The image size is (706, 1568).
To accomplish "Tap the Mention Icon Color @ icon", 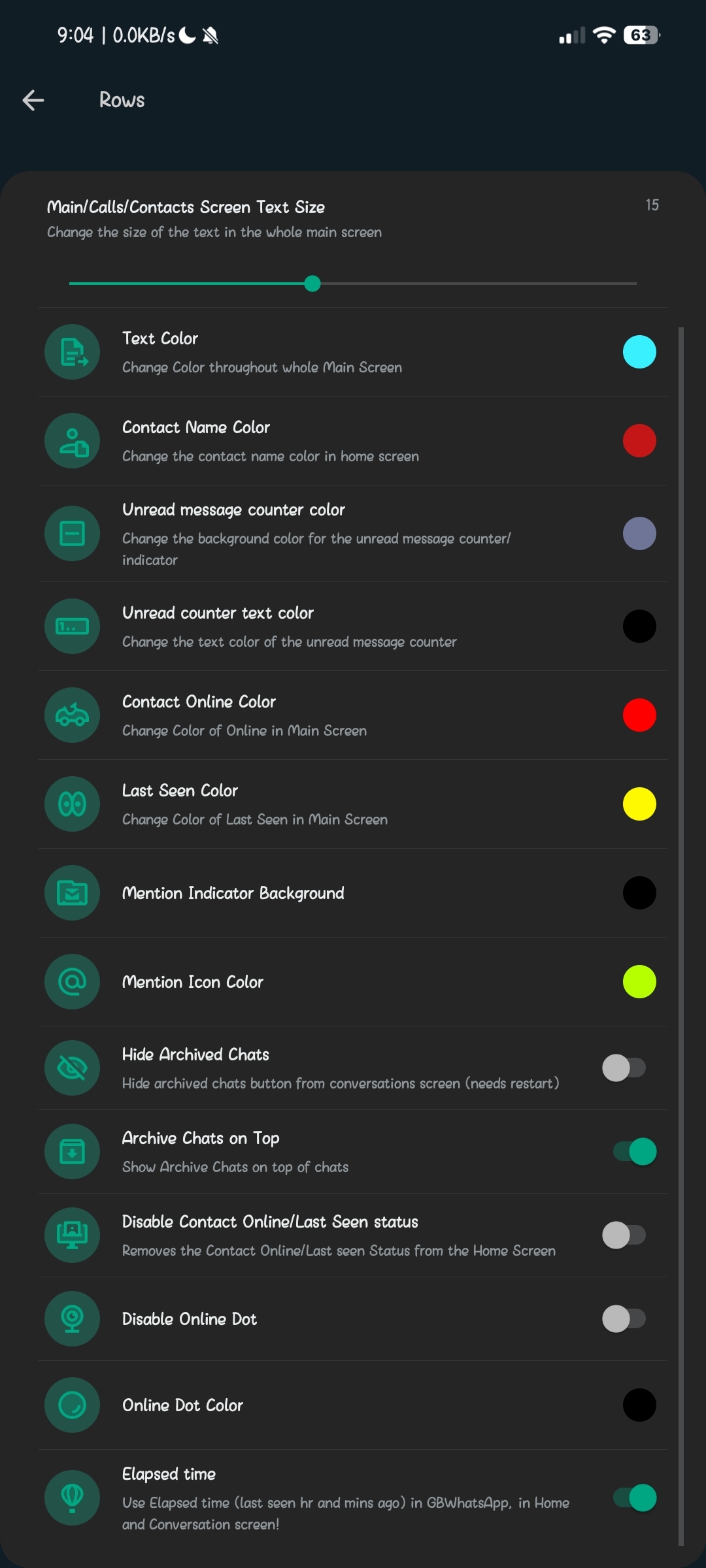I will click(x=72, y=982).
